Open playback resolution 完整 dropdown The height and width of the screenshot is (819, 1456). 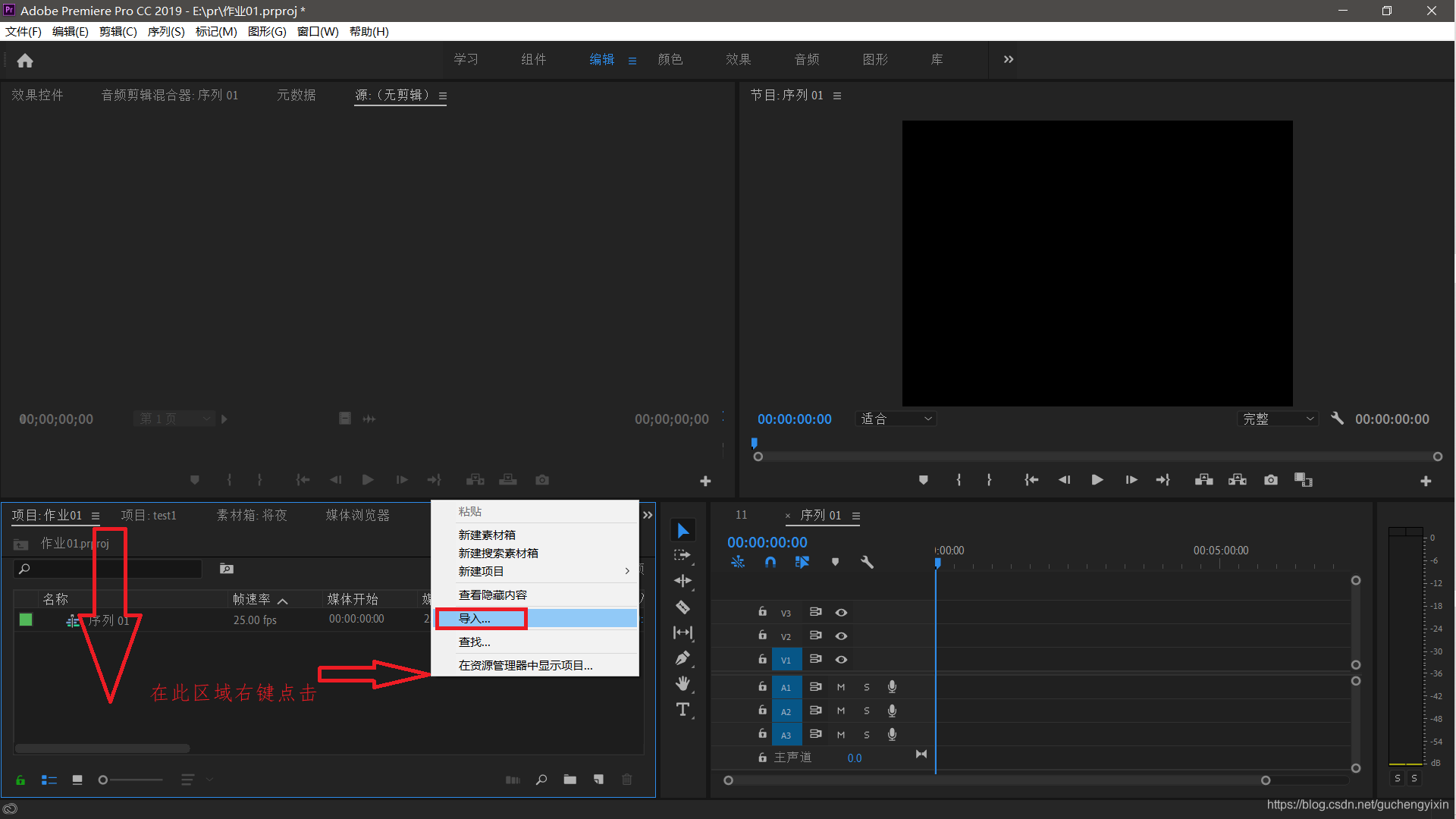click(1278, 419)
